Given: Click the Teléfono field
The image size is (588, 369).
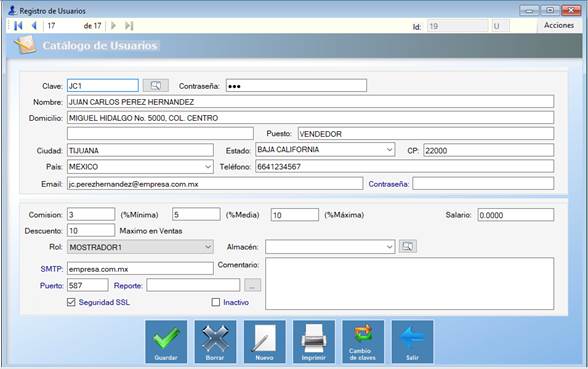Looking at the screenshot, I should [405, 166].
